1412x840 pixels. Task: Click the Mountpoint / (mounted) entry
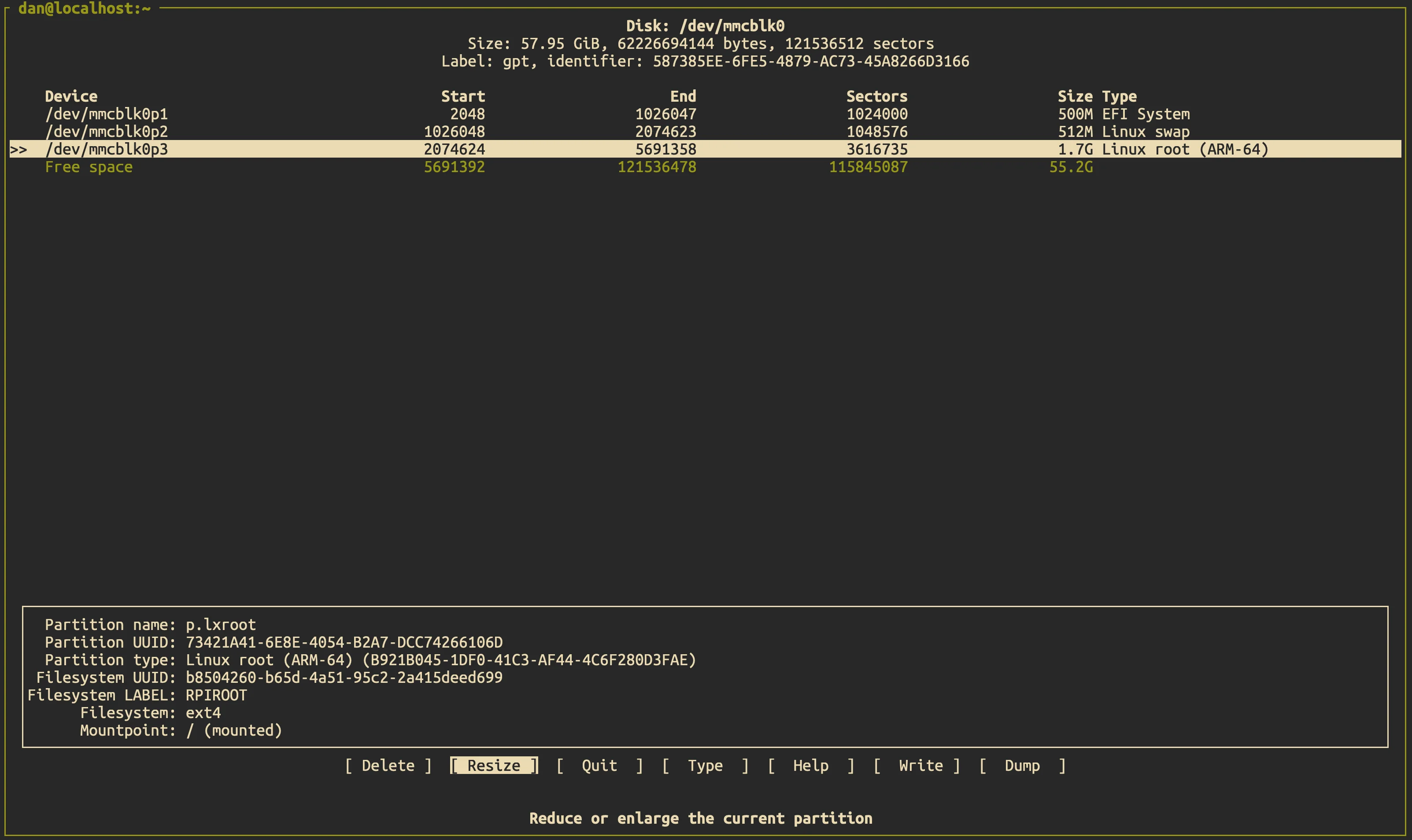pyautogui.click(x=181, y=730)
